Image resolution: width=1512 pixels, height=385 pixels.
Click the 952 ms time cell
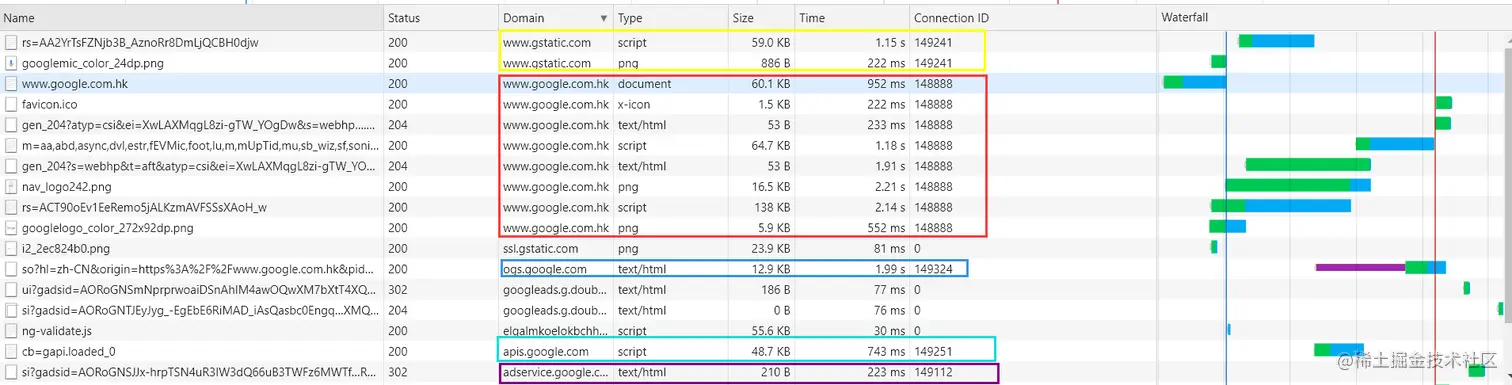click(887, 84)
